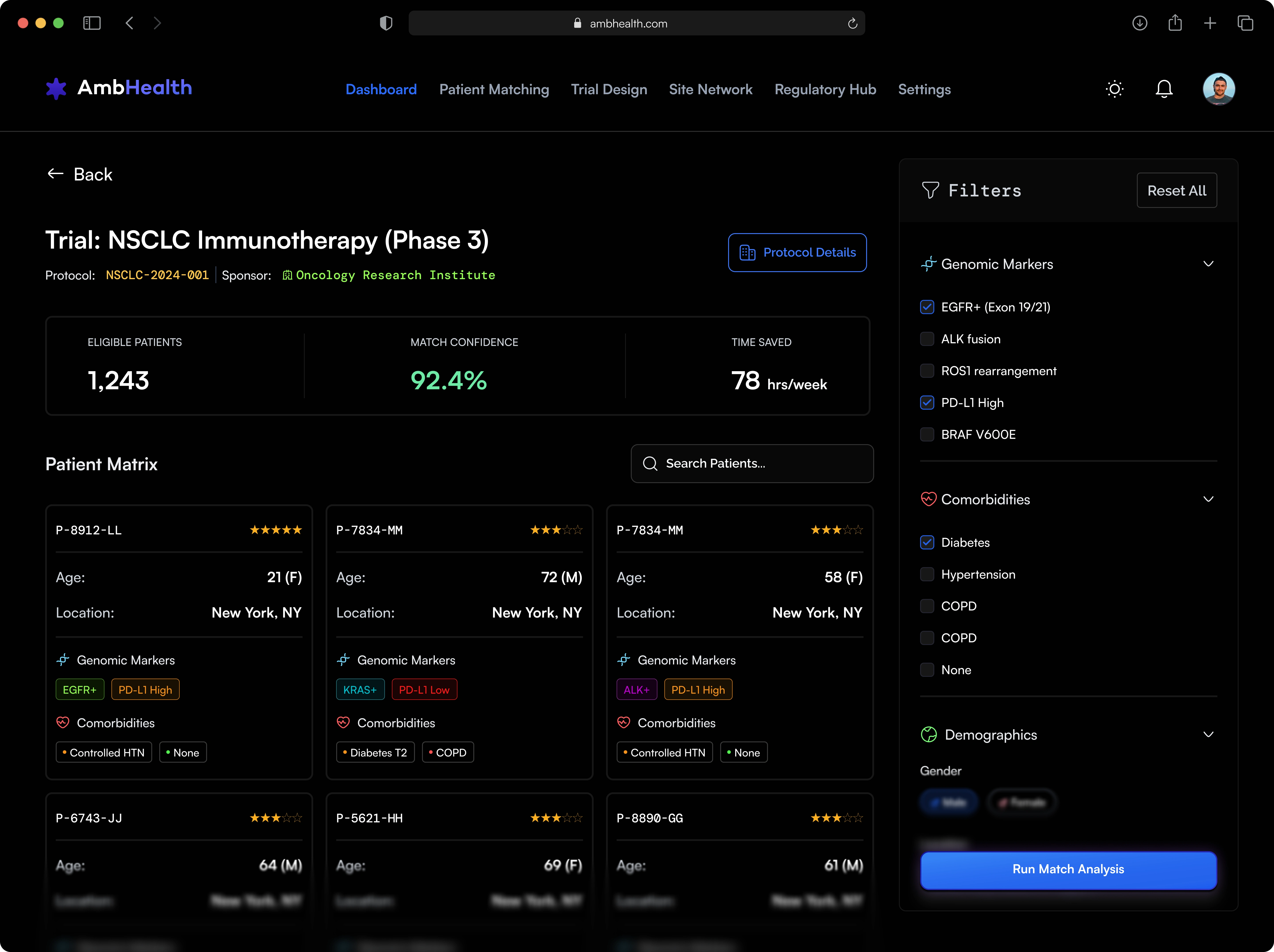Check the Hypertension comorbidity filter

point(927,574)
